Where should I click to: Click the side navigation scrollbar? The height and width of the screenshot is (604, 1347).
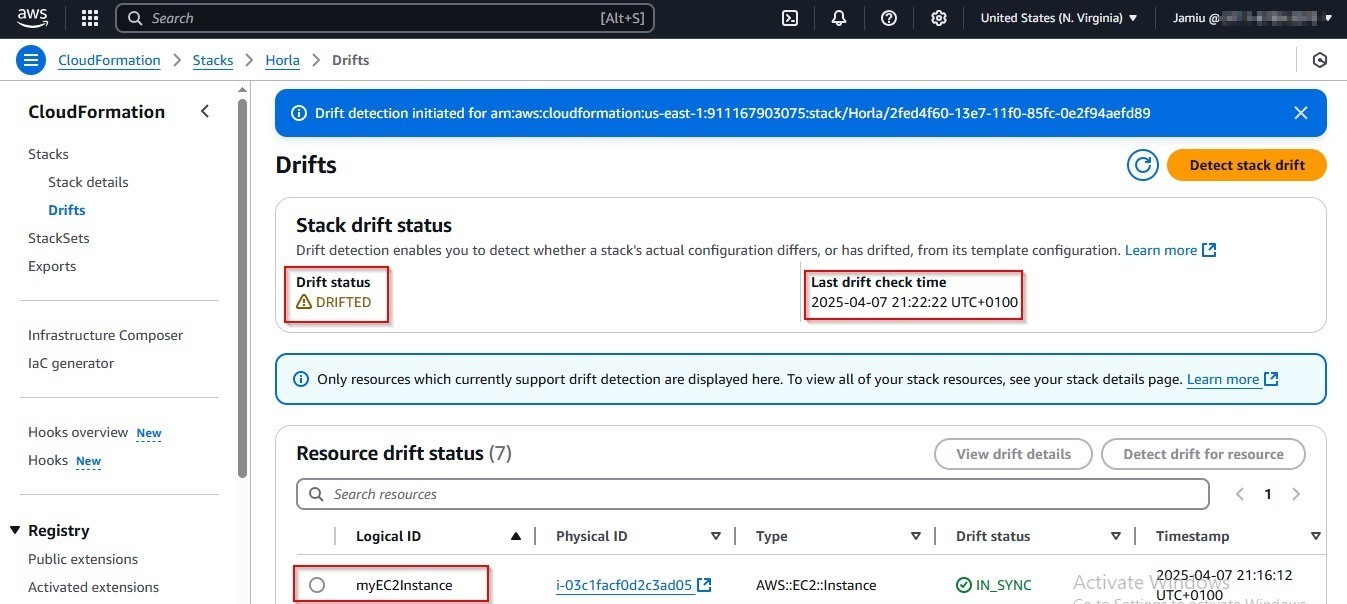[x=242, y=290]
